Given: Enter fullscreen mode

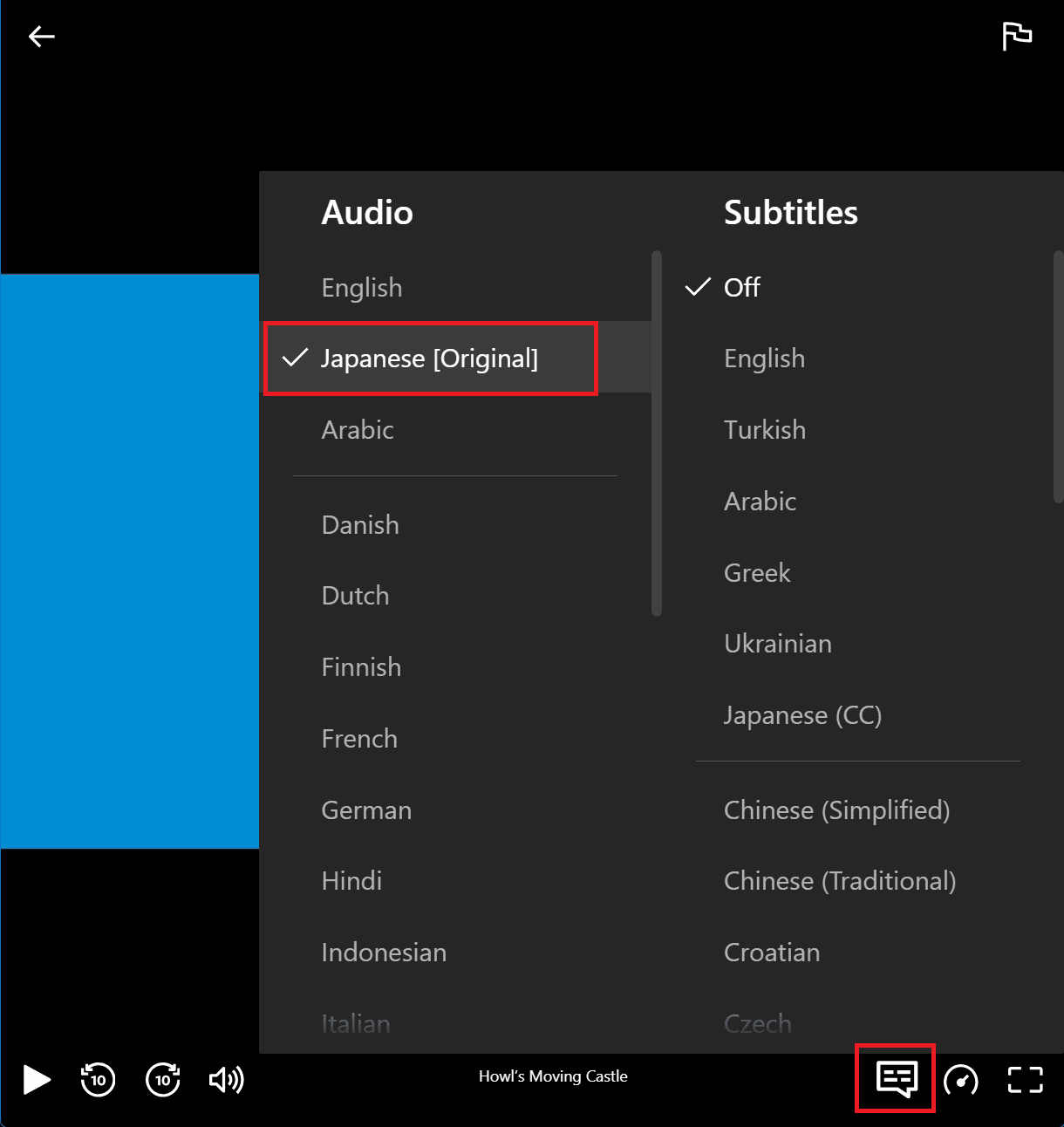Looking at the screenshot, I should [1026, 1080].
